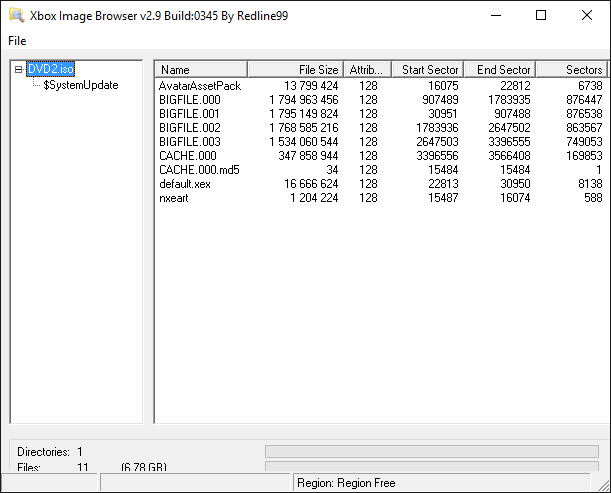Click end sector 3566408

[509, 155]
